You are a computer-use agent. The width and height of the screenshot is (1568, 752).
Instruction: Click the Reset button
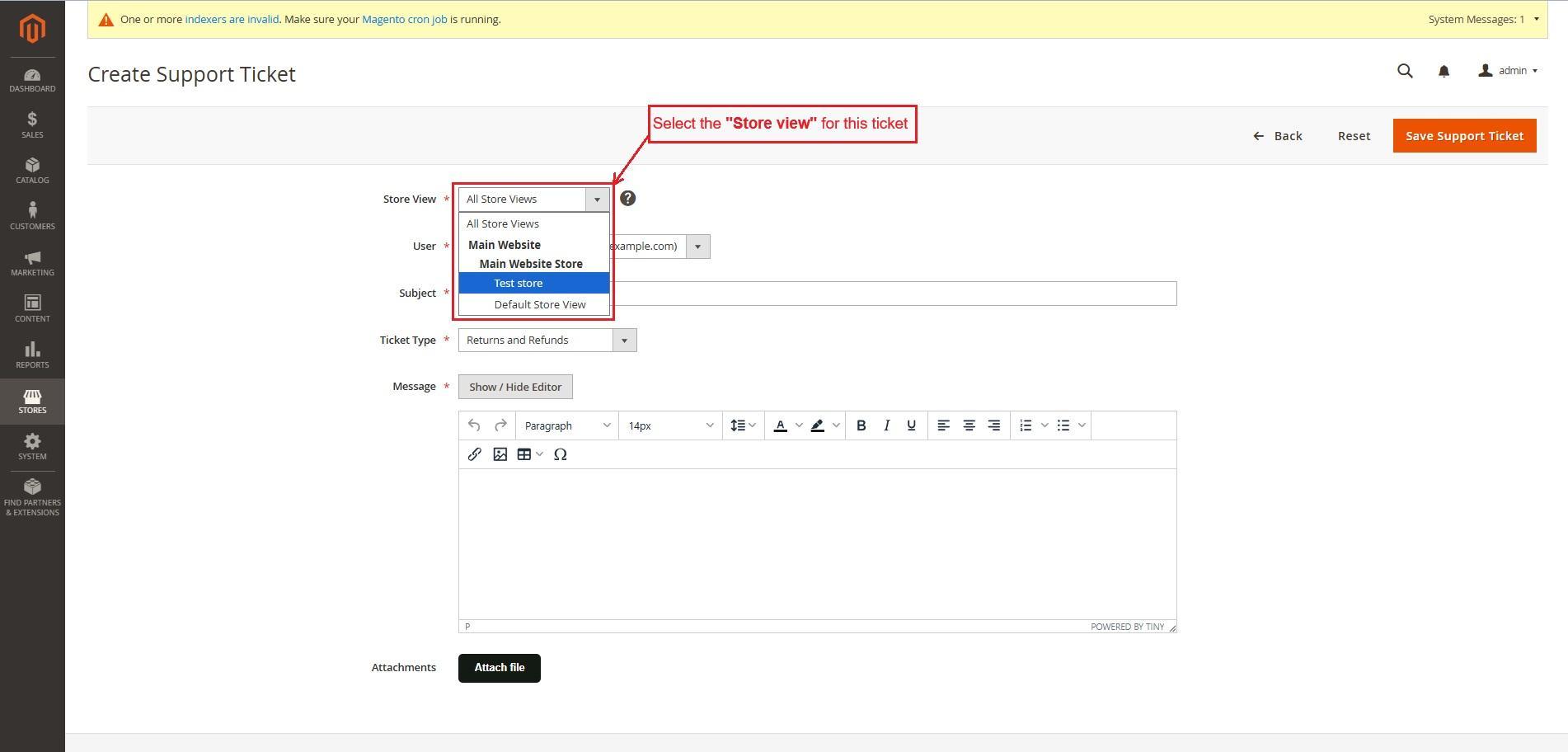1354,136
